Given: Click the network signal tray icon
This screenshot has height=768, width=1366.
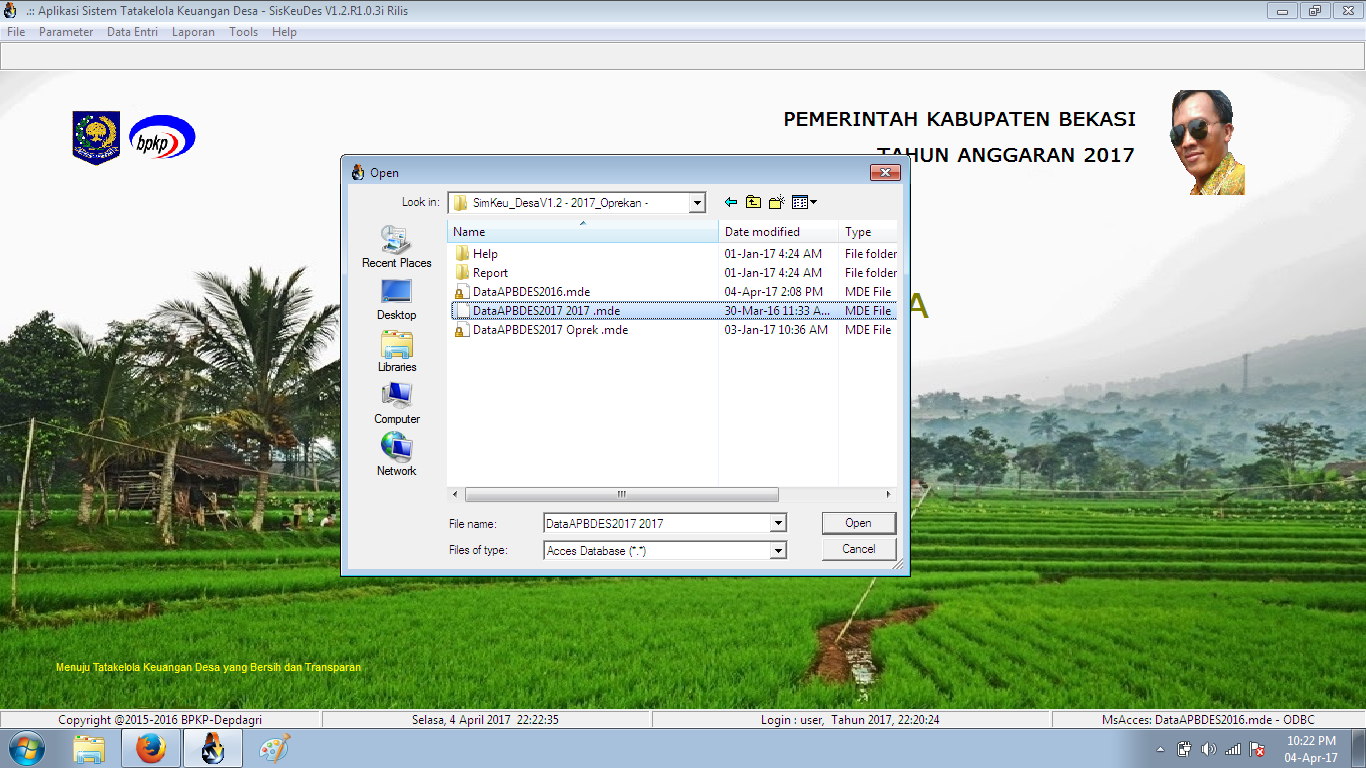Looking at the screenshot, I should [1233, 749].
